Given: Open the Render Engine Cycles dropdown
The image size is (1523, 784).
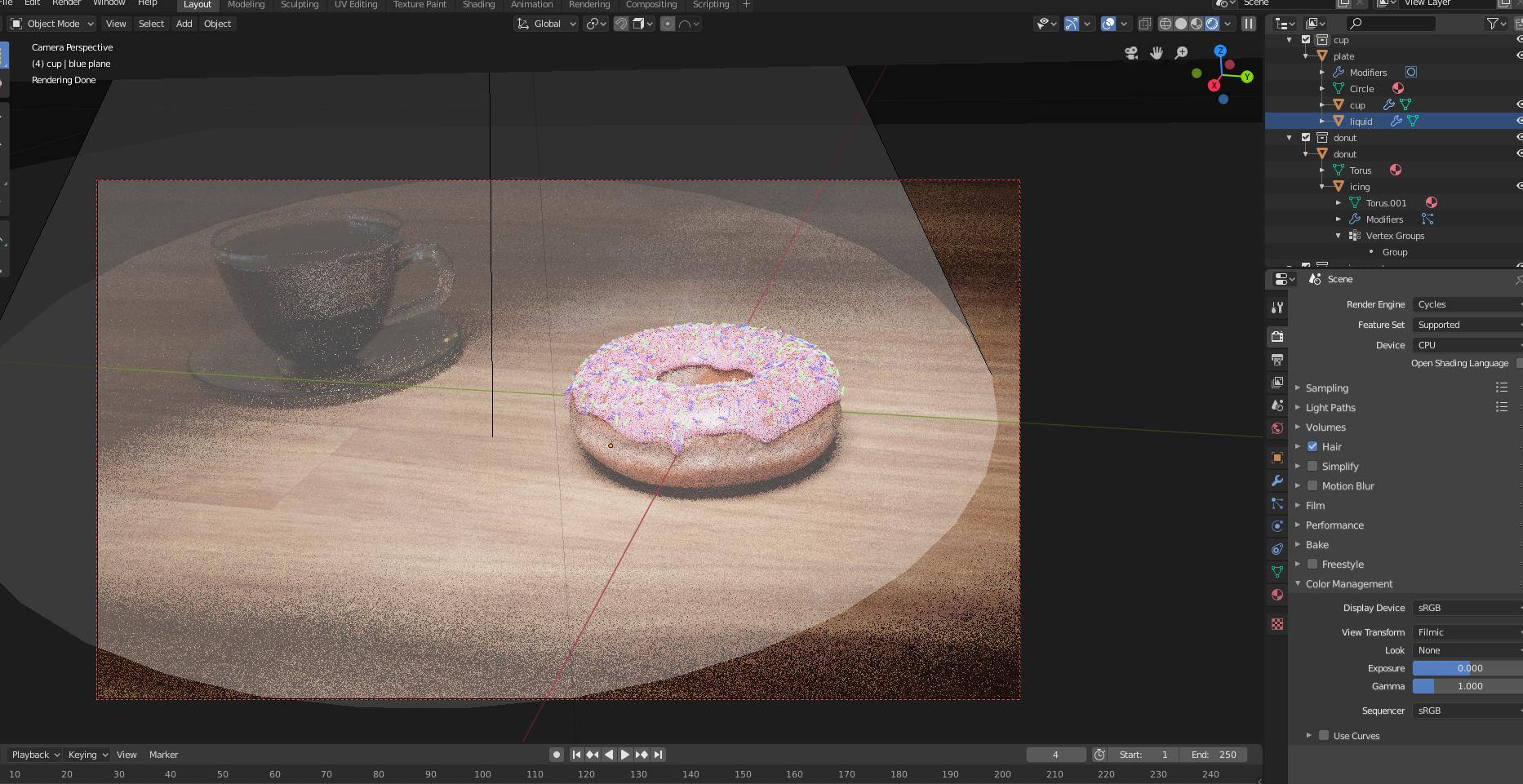Looking at the screenshot, I should [1467, 304].
